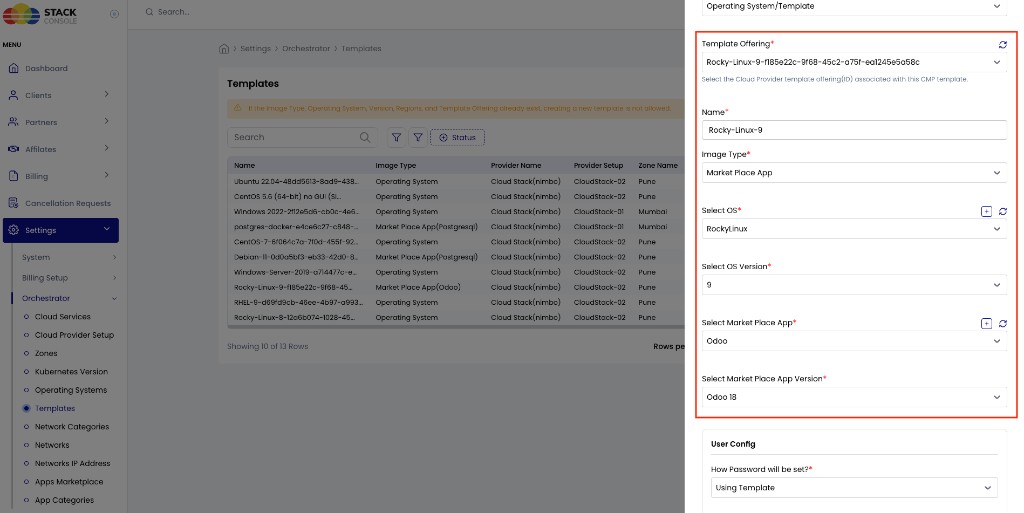Screen dimensions: 1024x513
Task: Go to Settings breadcrumb
Action: click(x=255, y=48)
